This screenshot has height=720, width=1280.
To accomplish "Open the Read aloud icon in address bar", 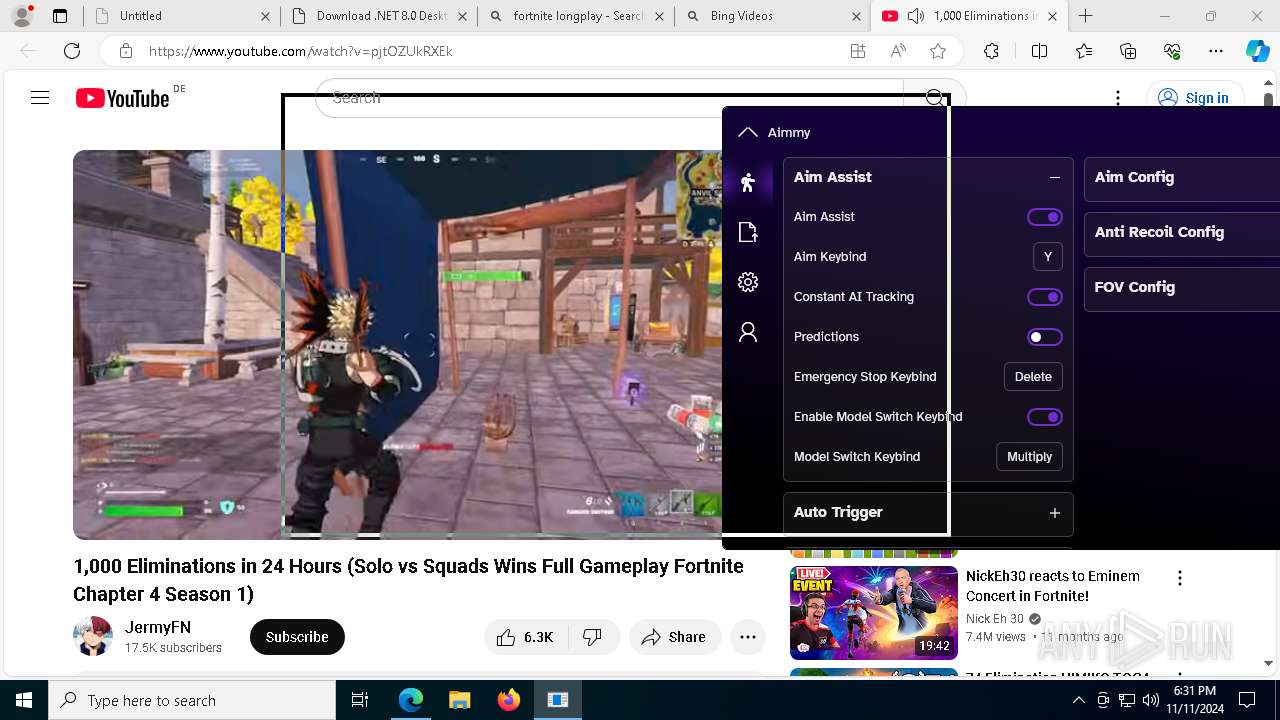I will tap(898, 51).
